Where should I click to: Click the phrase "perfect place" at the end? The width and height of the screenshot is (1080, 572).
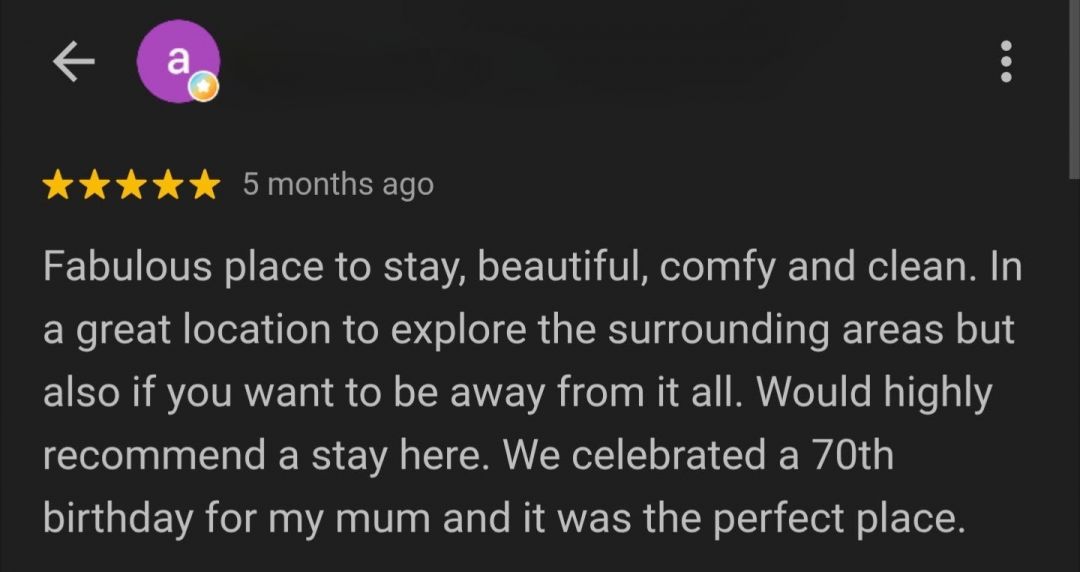click(x=838, y=520)
